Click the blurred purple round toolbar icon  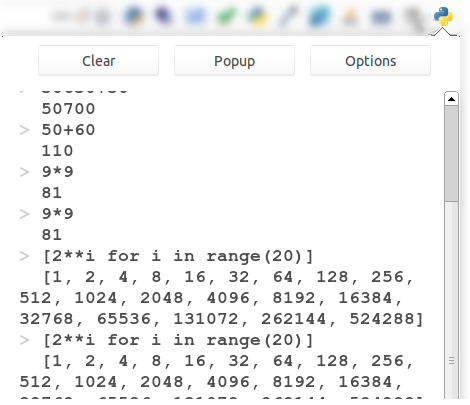point(163,15)
